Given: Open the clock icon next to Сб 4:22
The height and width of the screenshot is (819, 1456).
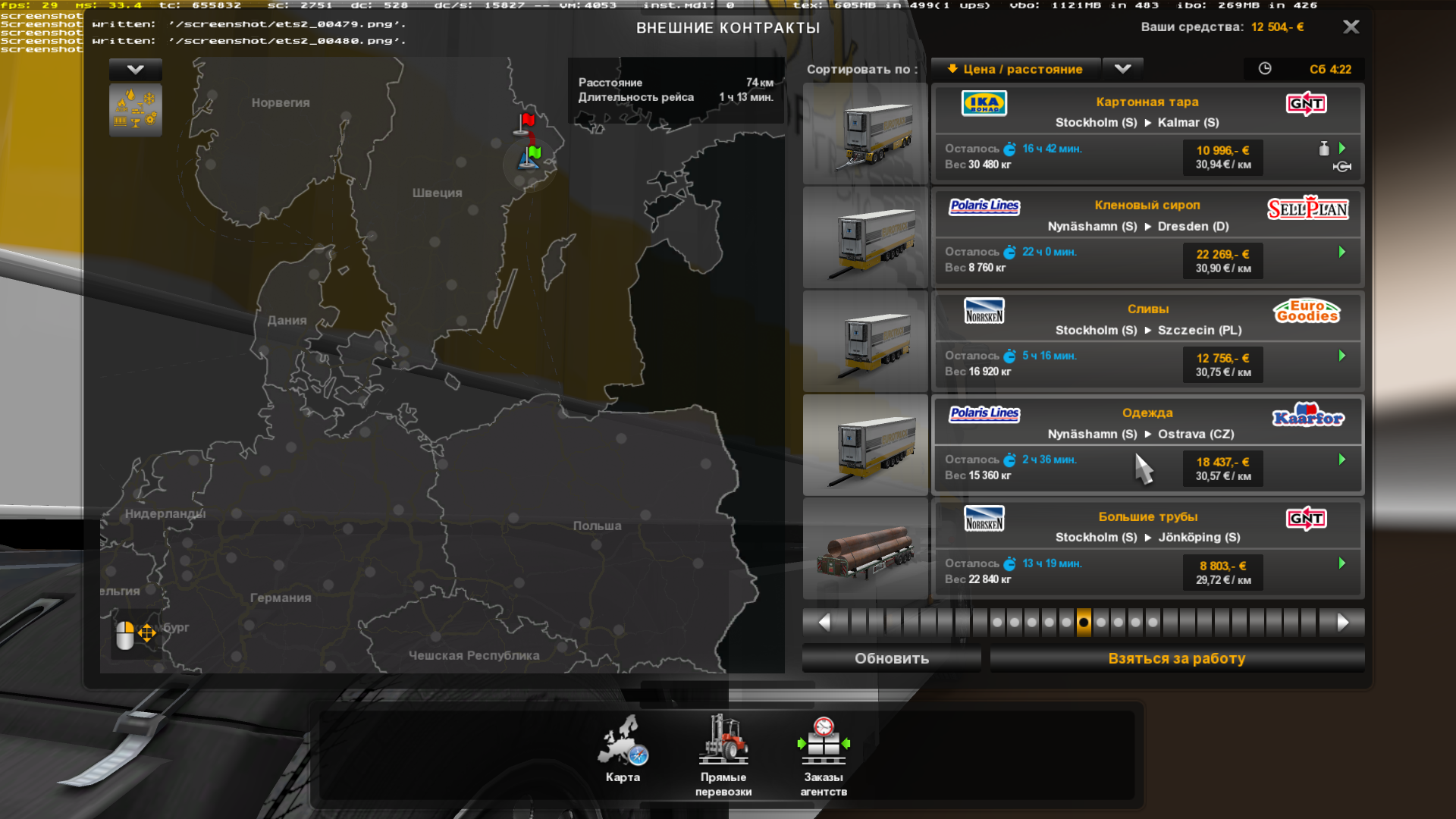Looking at the screenshot, I should point(1264,69).
